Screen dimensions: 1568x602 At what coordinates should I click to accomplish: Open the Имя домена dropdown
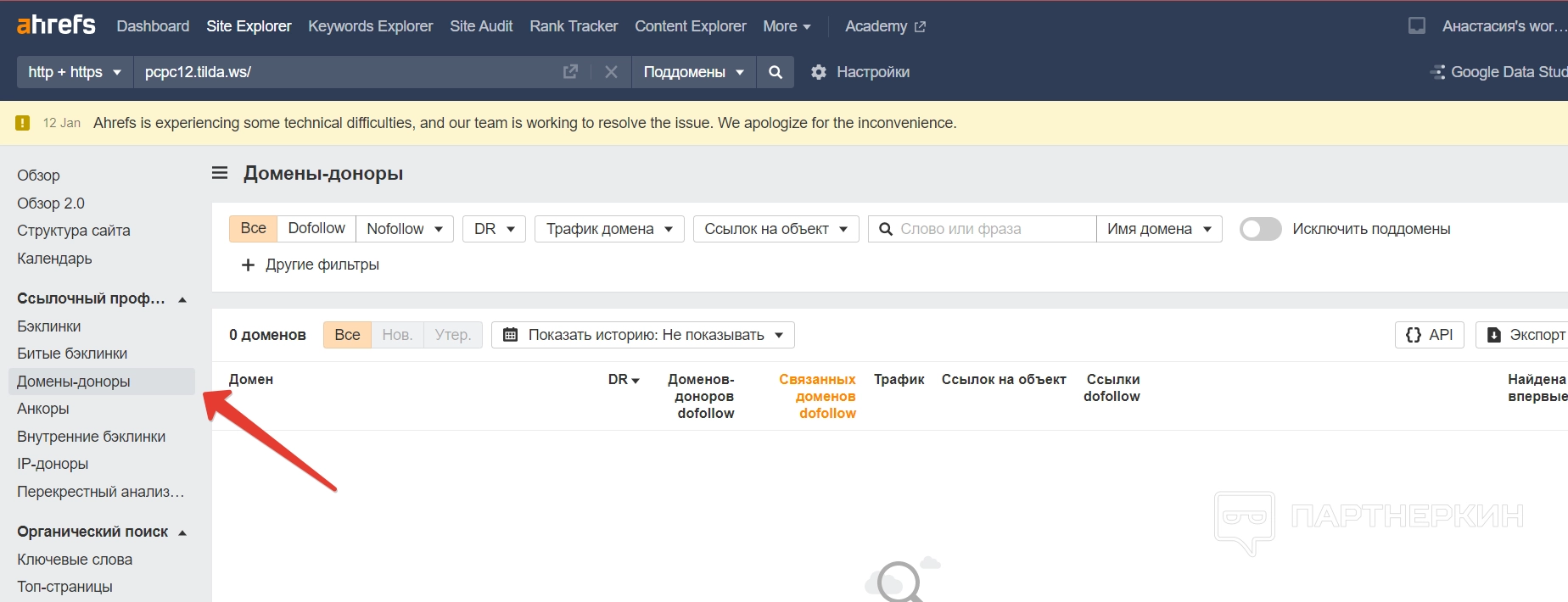point(1159,229)
